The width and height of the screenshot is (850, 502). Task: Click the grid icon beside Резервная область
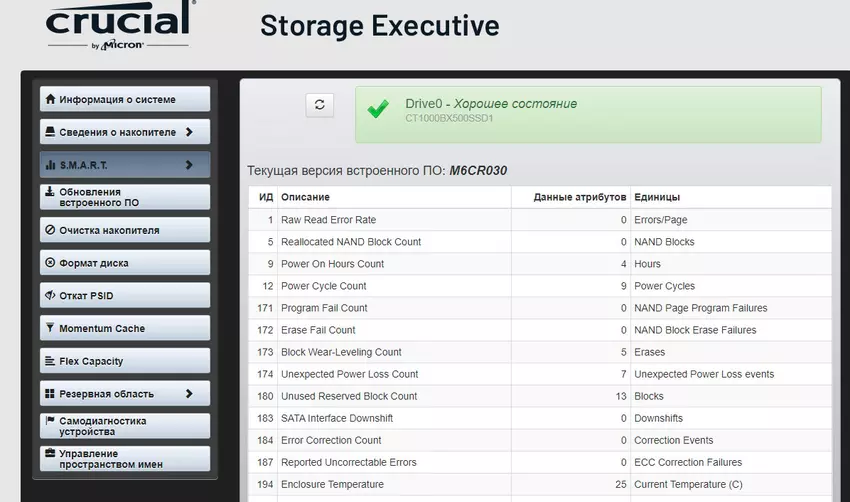pos(50,394)
